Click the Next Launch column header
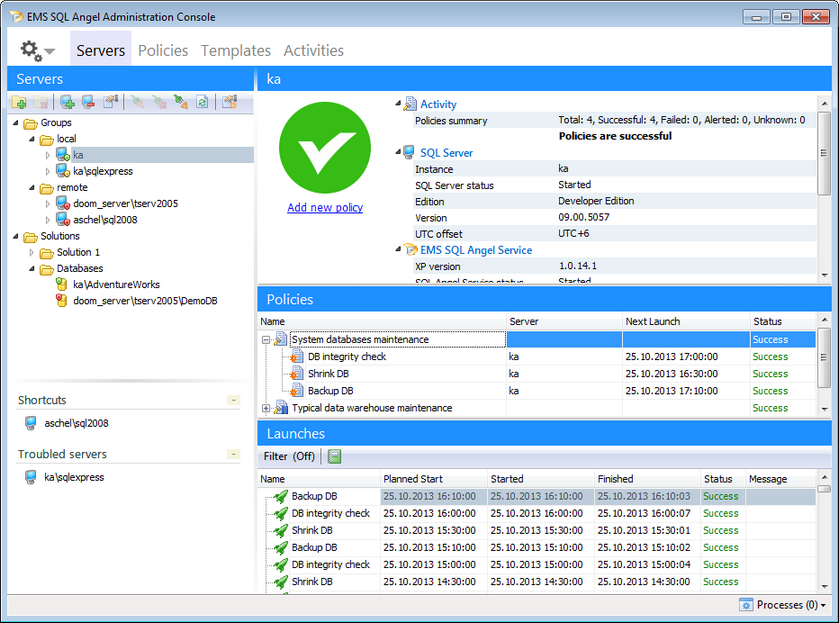Image resolution: width=839 pixels, height=623 pixels. click(x=686, y=321)
